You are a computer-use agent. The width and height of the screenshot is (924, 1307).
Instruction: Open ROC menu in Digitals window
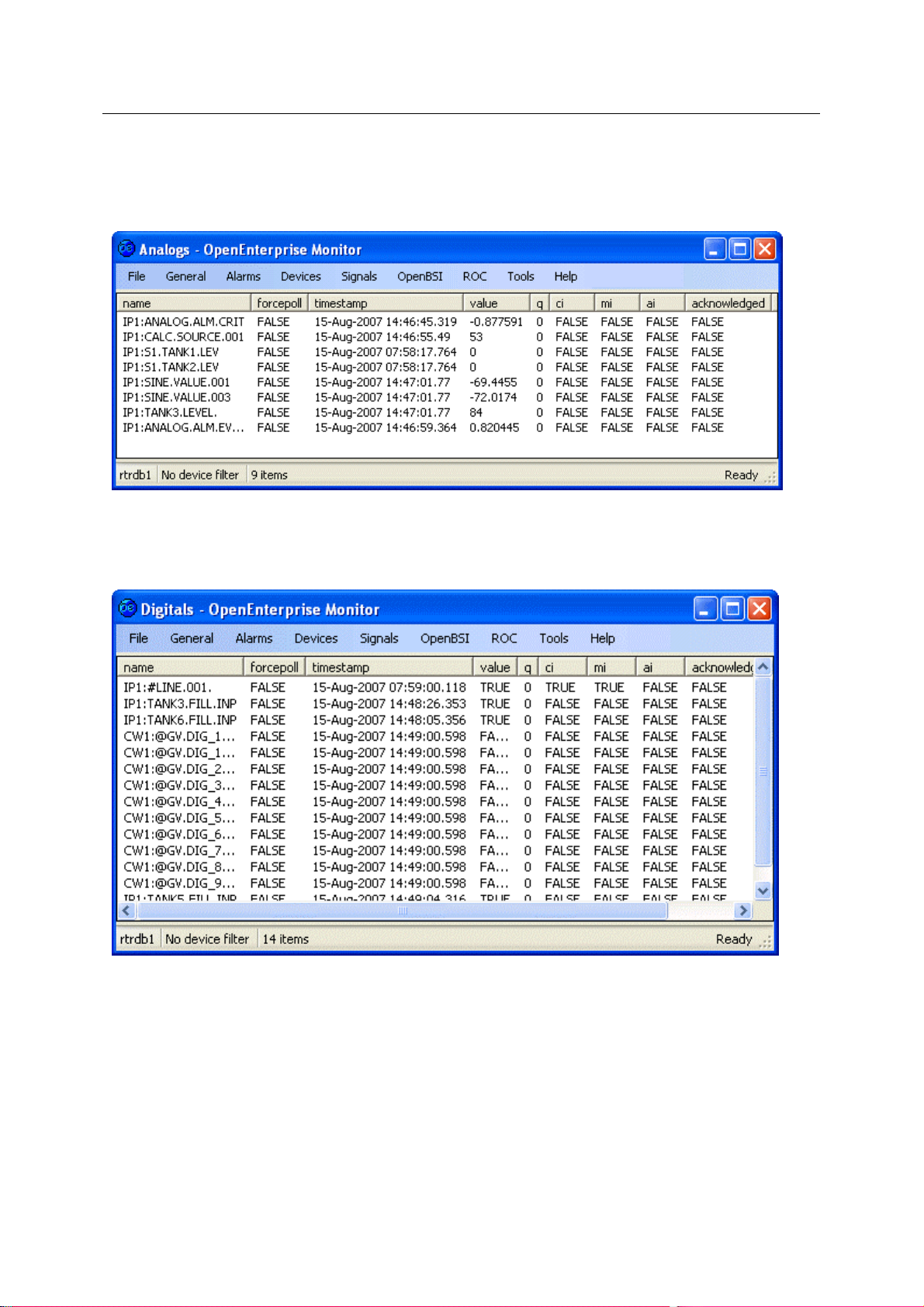(x=504, y=638)
